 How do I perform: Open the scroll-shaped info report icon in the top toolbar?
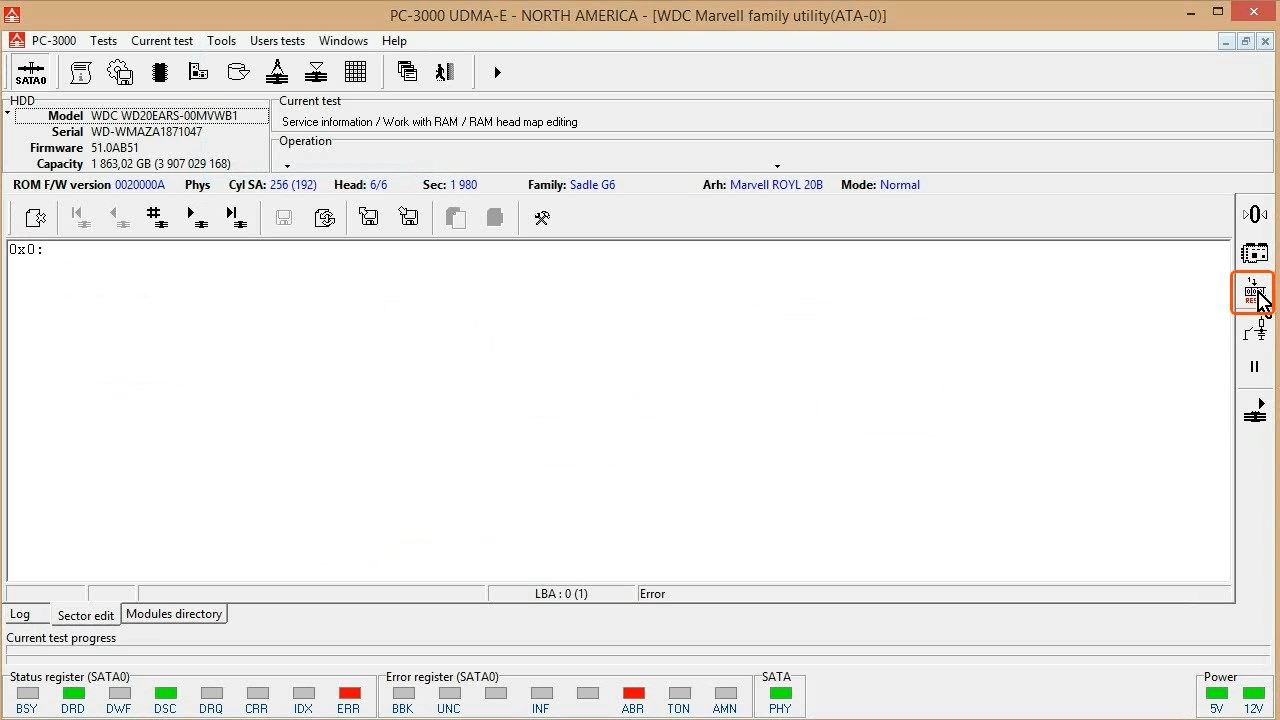pyautogui.click(x=81, y=72)
